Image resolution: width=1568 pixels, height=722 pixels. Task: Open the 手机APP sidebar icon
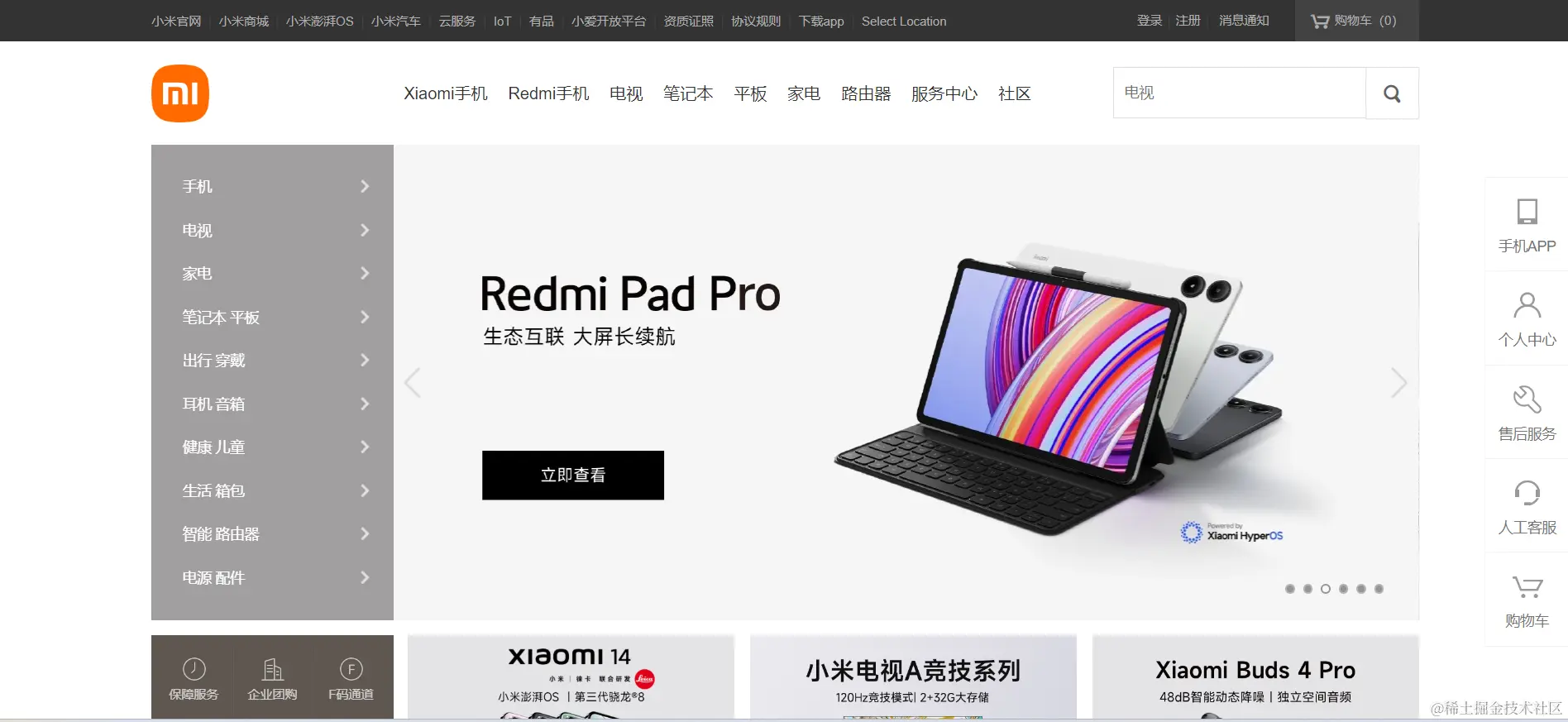[x=1527, y=212]
